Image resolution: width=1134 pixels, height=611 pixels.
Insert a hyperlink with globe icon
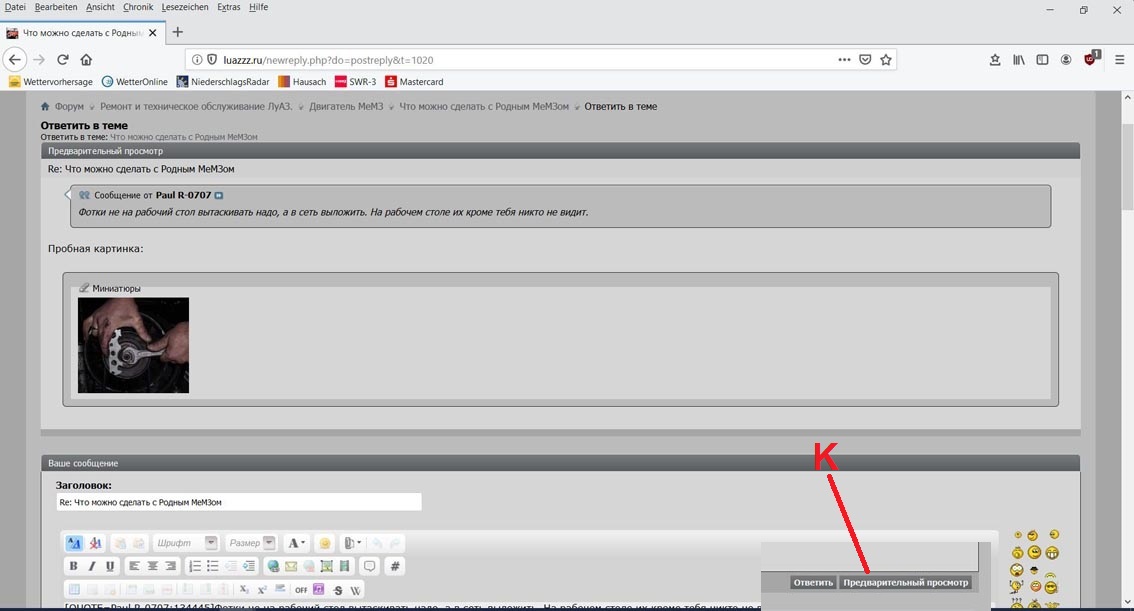(x=273, y=566)
